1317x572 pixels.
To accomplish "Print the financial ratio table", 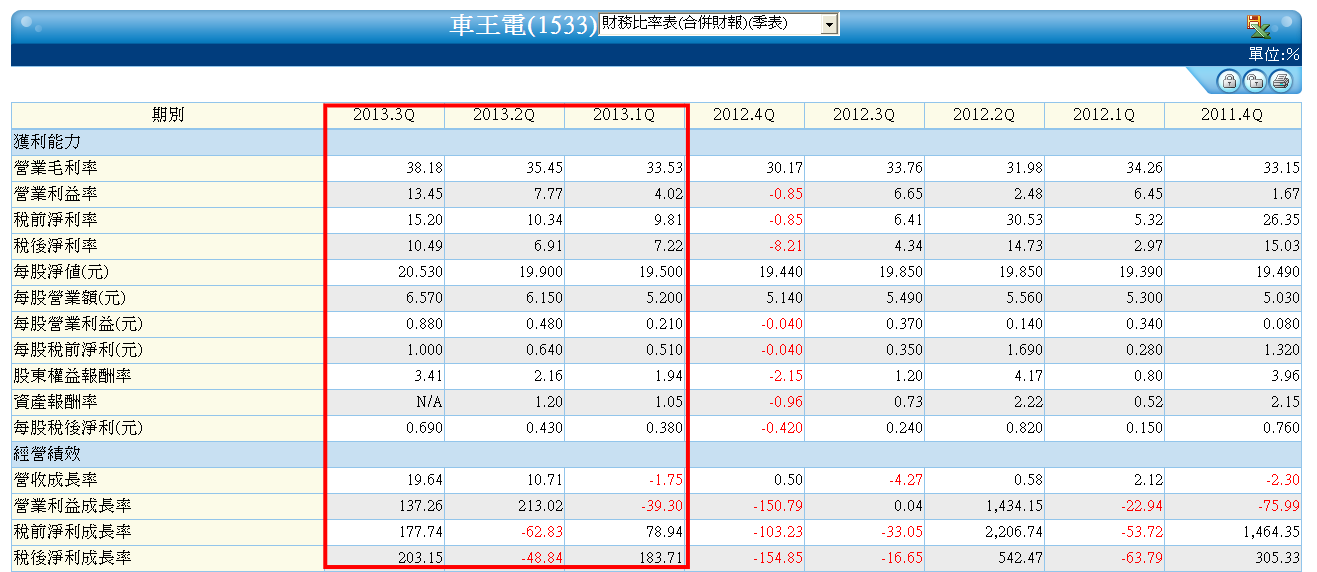I will tap(1281, 82).
